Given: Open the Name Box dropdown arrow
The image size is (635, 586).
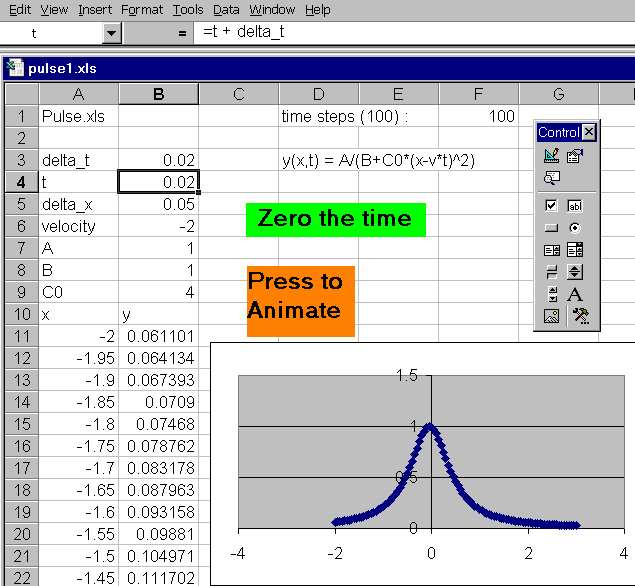Looking at the screenshot, I should 111,33.
